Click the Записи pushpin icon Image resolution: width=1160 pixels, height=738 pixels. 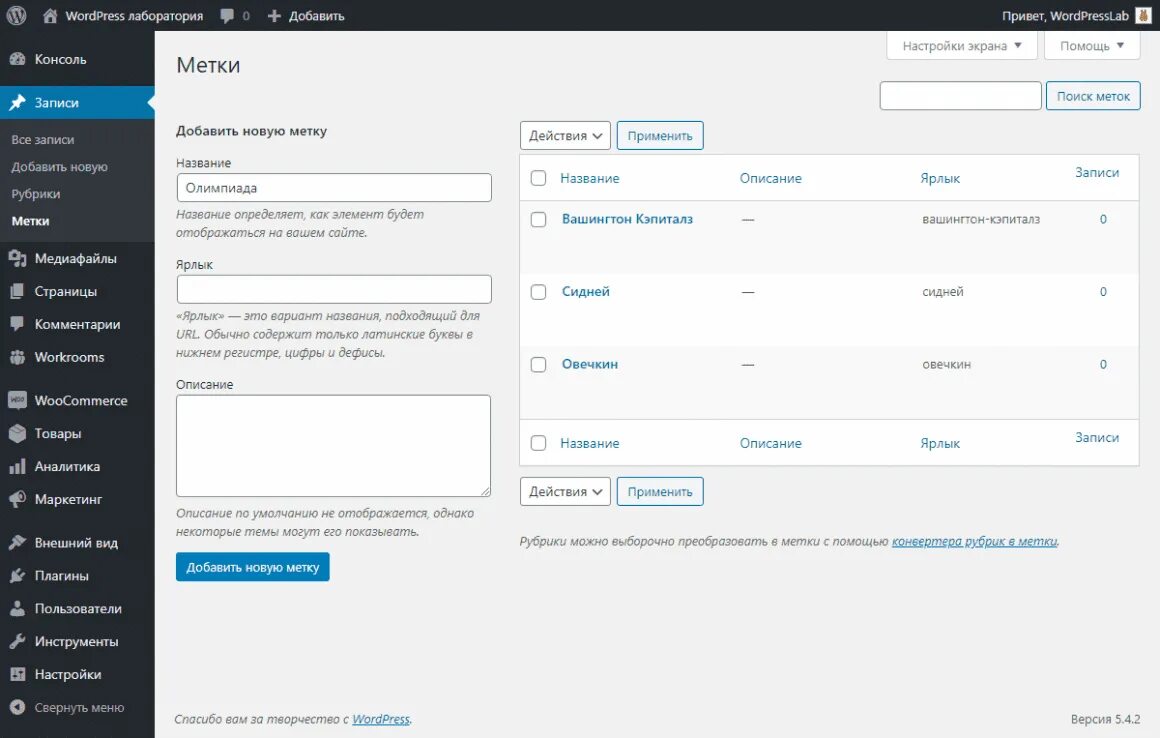17,103
